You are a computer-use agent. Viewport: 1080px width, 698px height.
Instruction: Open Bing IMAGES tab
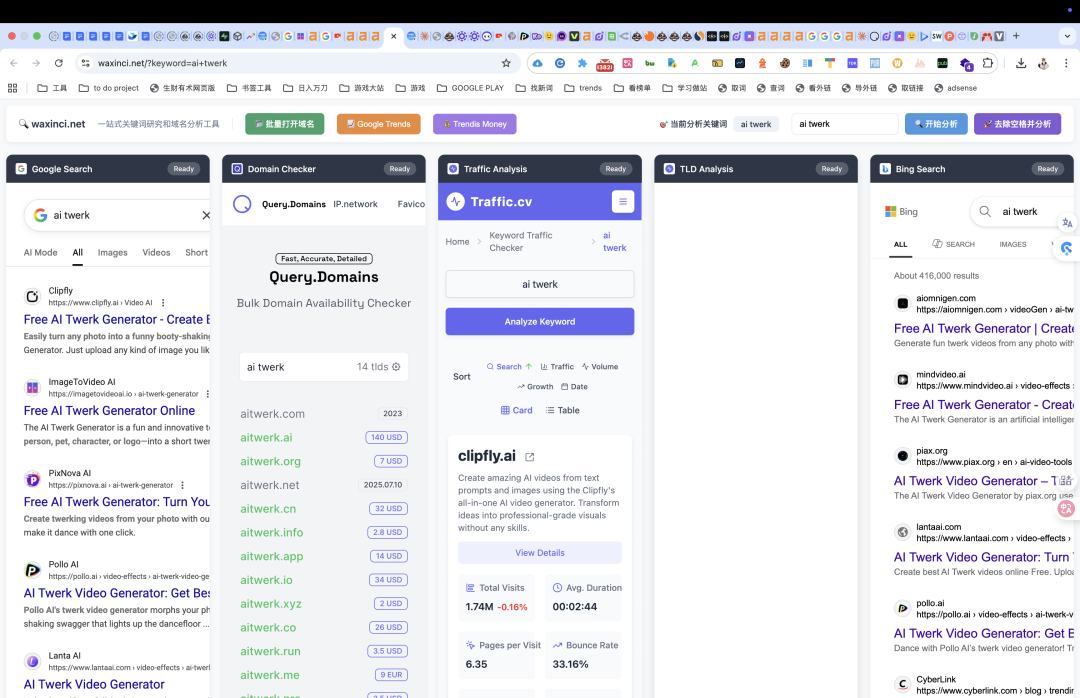click(1012, 244)
